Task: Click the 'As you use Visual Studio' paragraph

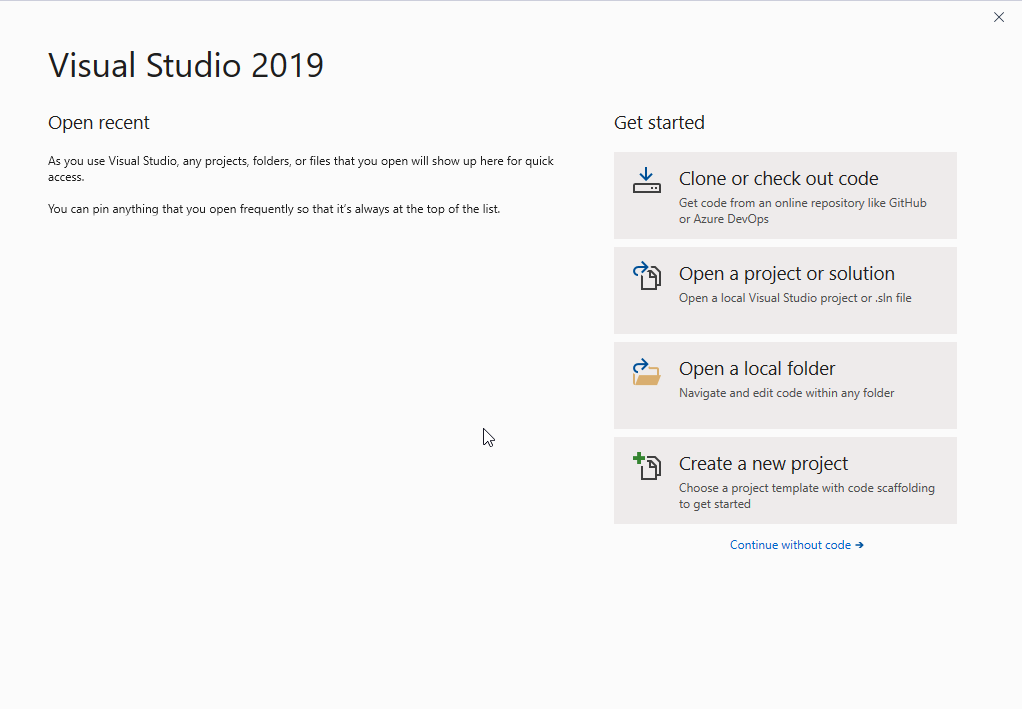Action: coord(300,169)
